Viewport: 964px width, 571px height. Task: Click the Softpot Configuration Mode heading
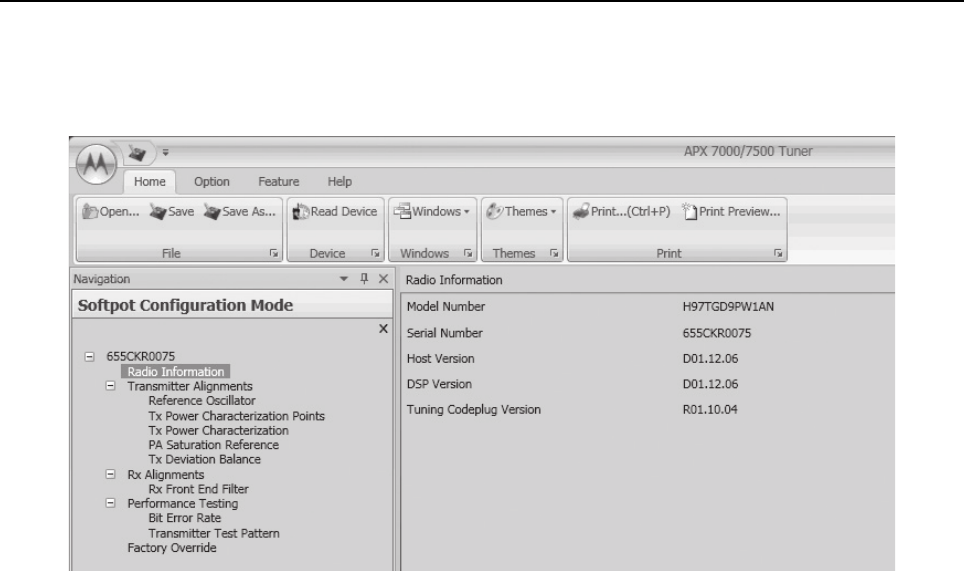coord(185,305)
